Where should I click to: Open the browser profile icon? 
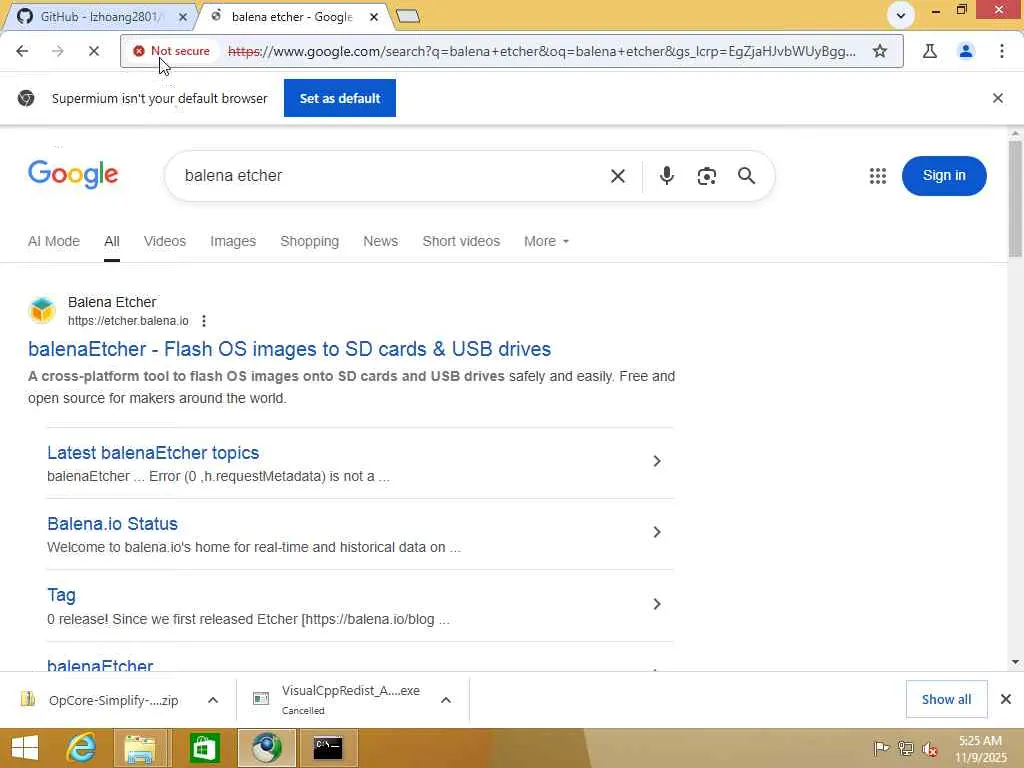[x=966, y=51]
